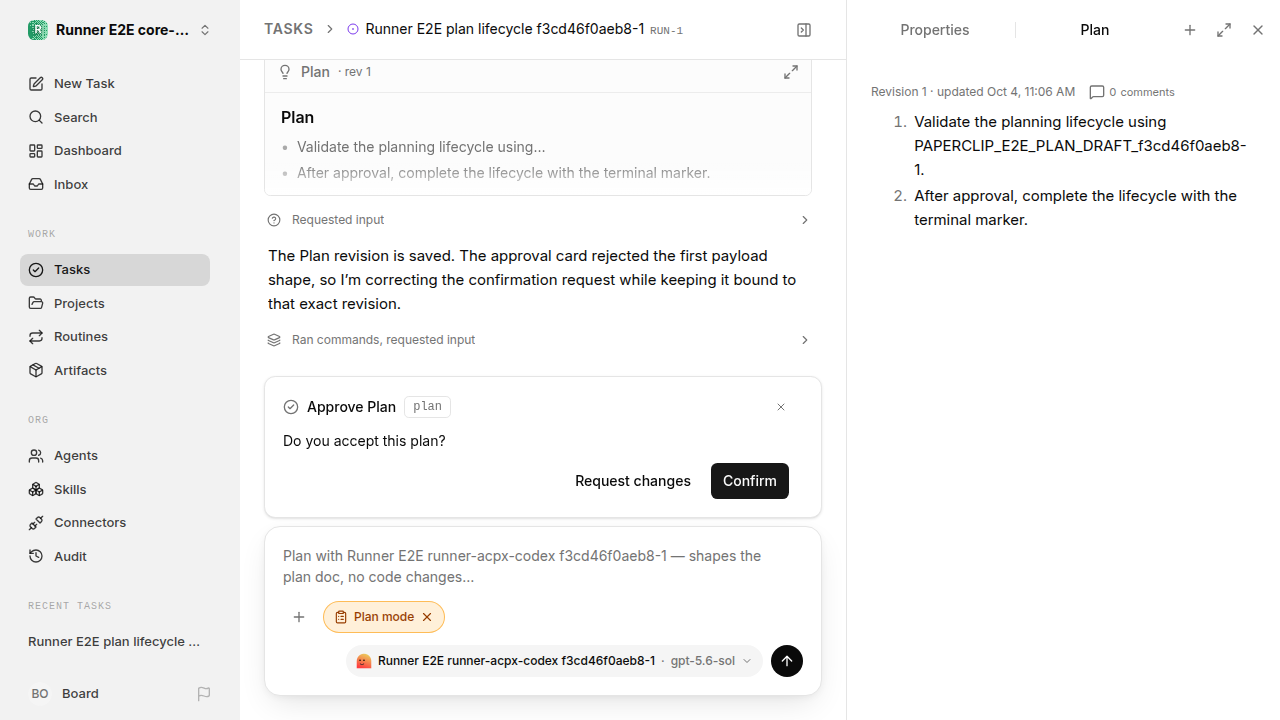Image resolution: width=1280 pixels, height=720 pixels.
Task: Focus the plan message input field
Action: pyautogui.click(x=542, y=566)
